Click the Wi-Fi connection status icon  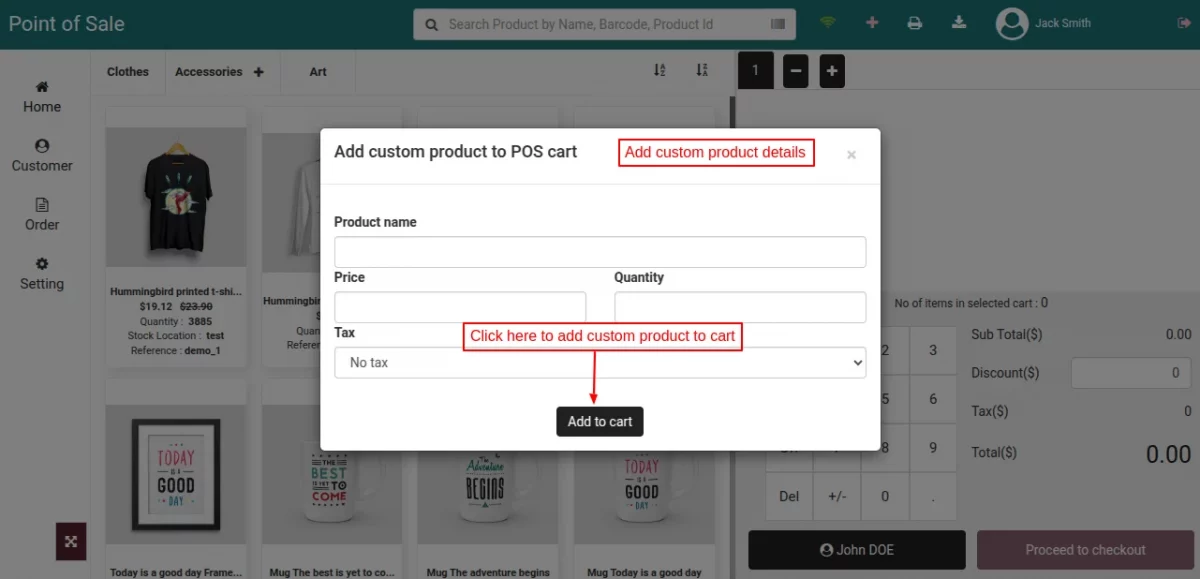click(827, 21)
